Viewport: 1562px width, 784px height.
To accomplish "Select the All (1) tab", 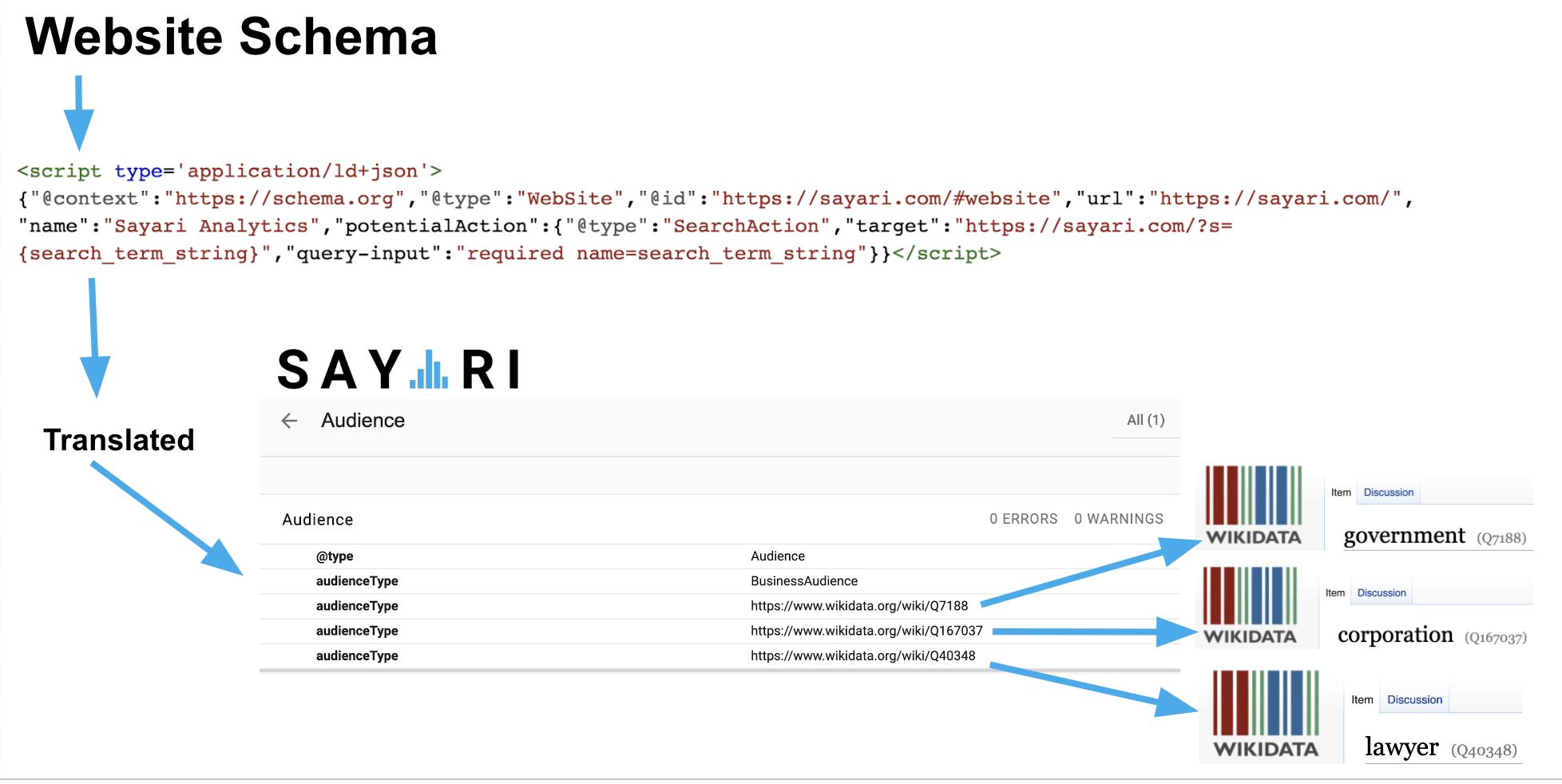I will 1145,420.
